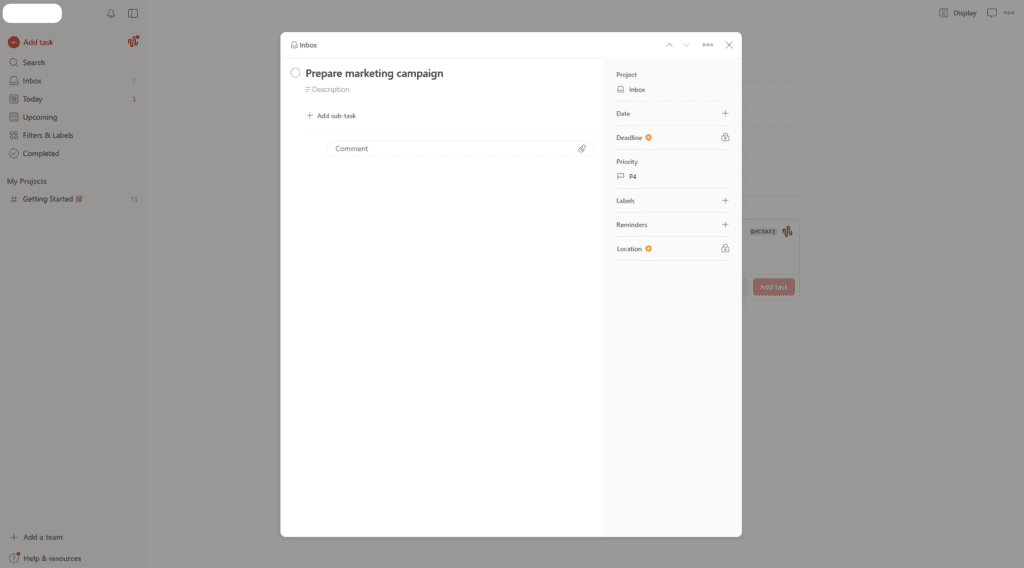Open Date field row

pyautogui.click(x=672, y=114)
